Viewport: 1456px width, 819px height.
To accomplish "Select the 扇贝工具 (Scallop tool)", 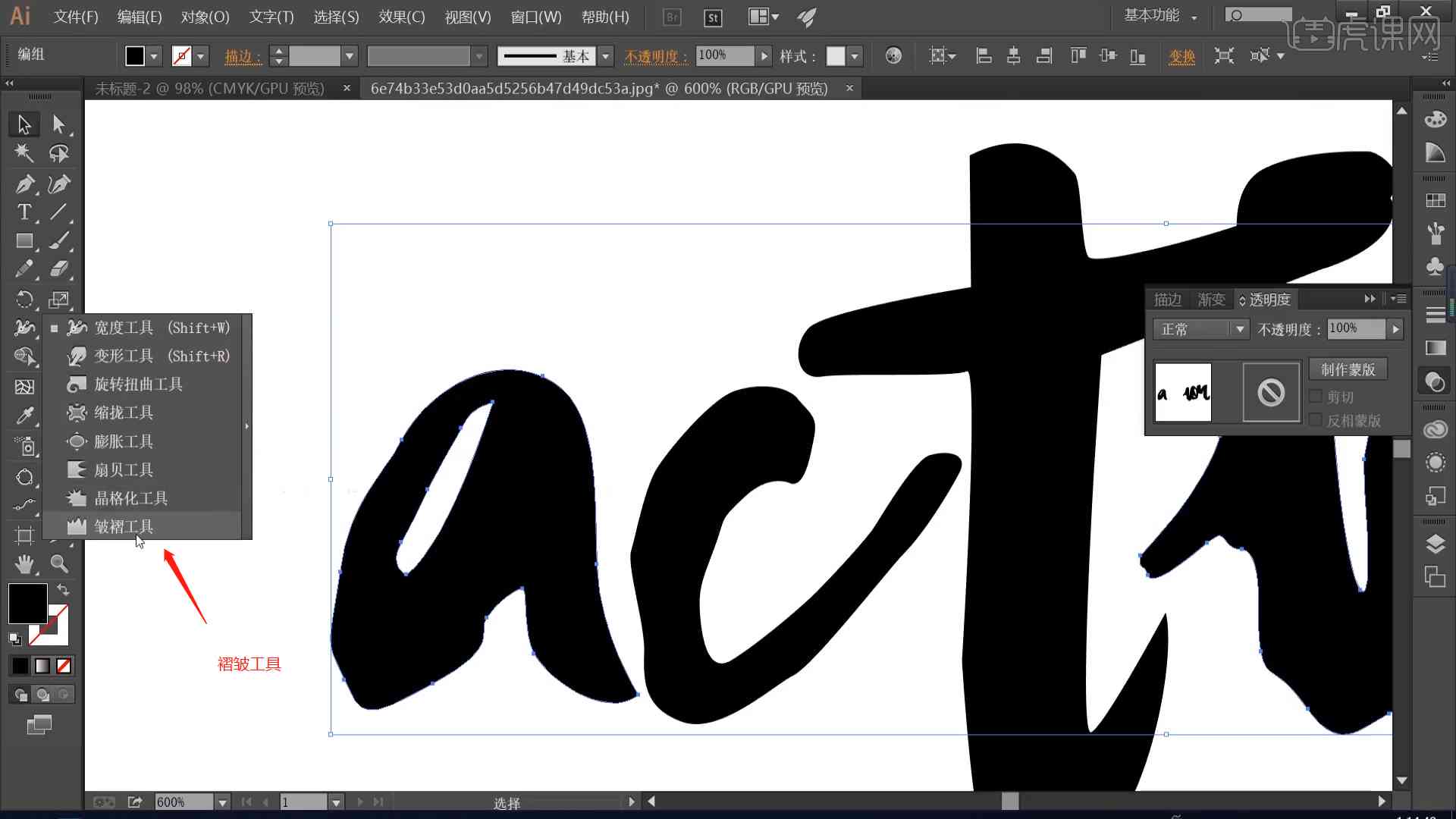I will click(123, 469).
